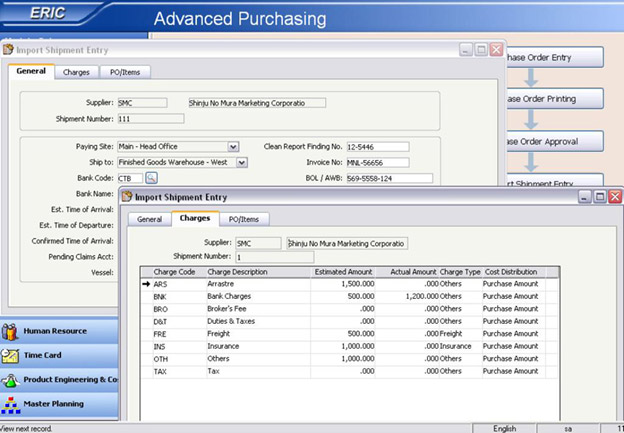Screen dimensions: 624x433
Task: Open the Time Card module icon
Action: (11, 356)
